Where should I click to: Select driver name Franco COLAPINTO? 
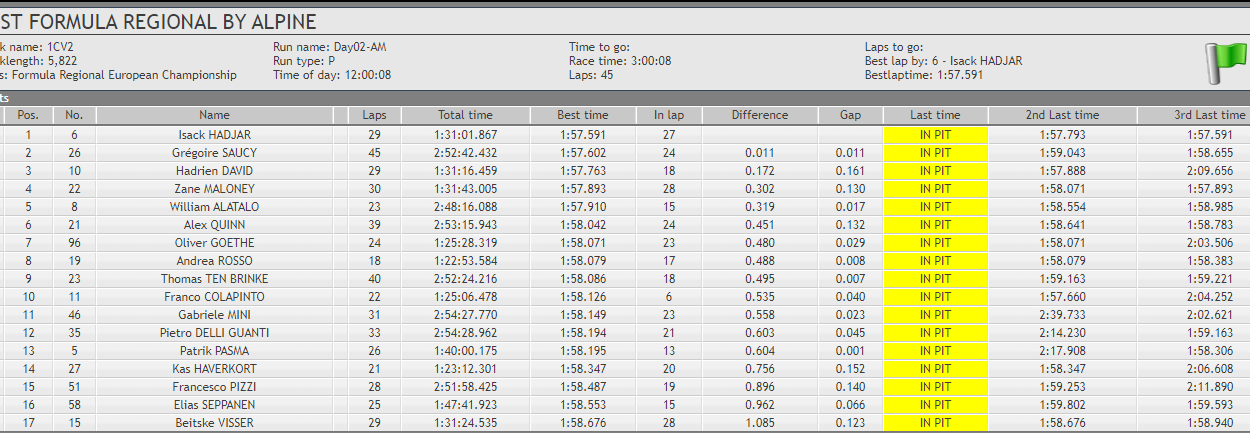coord(214,297)
